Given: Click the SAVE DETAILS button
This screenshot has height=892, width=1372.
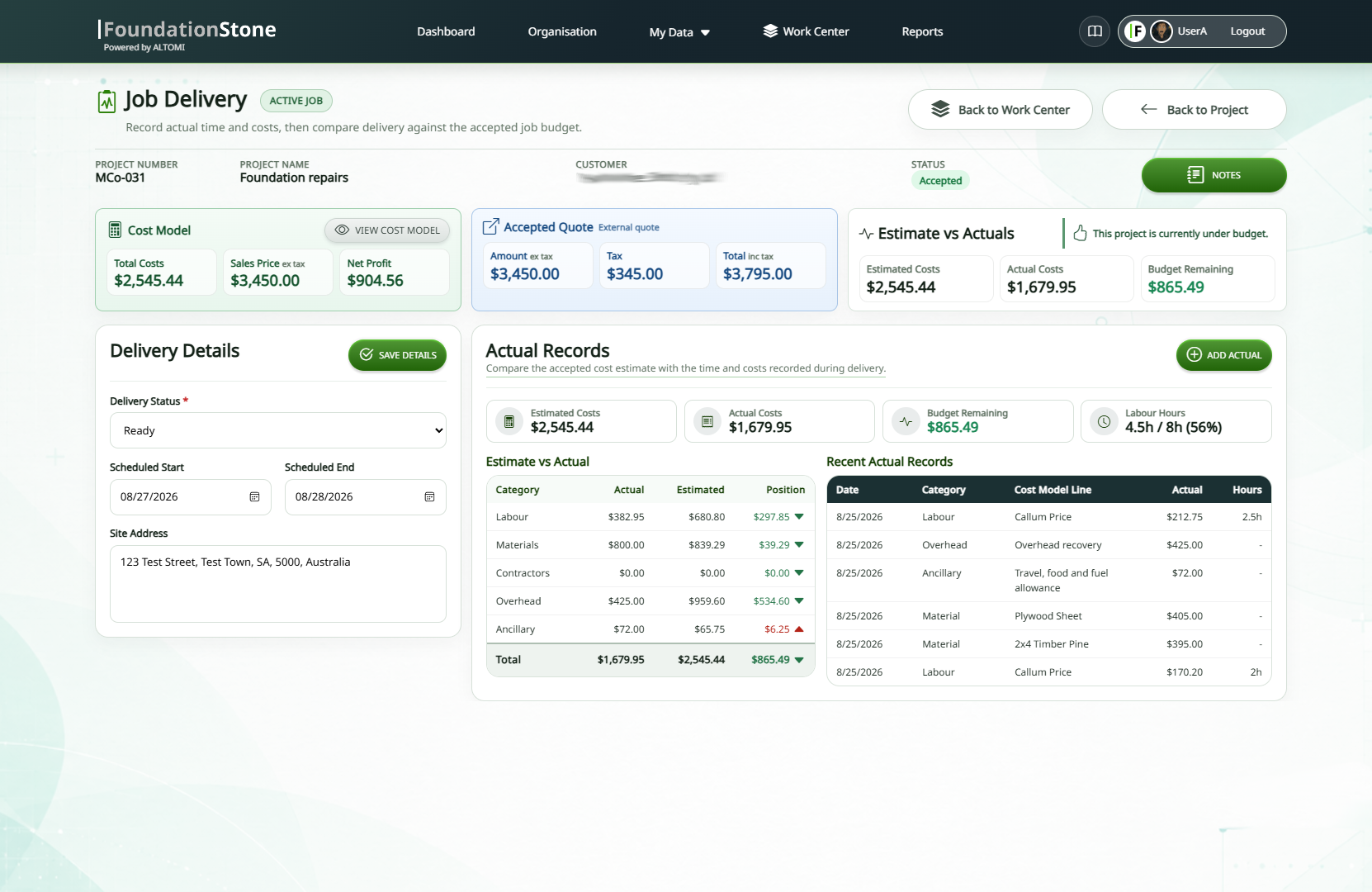Looking at the screenshot, I should tap(397, 355).
